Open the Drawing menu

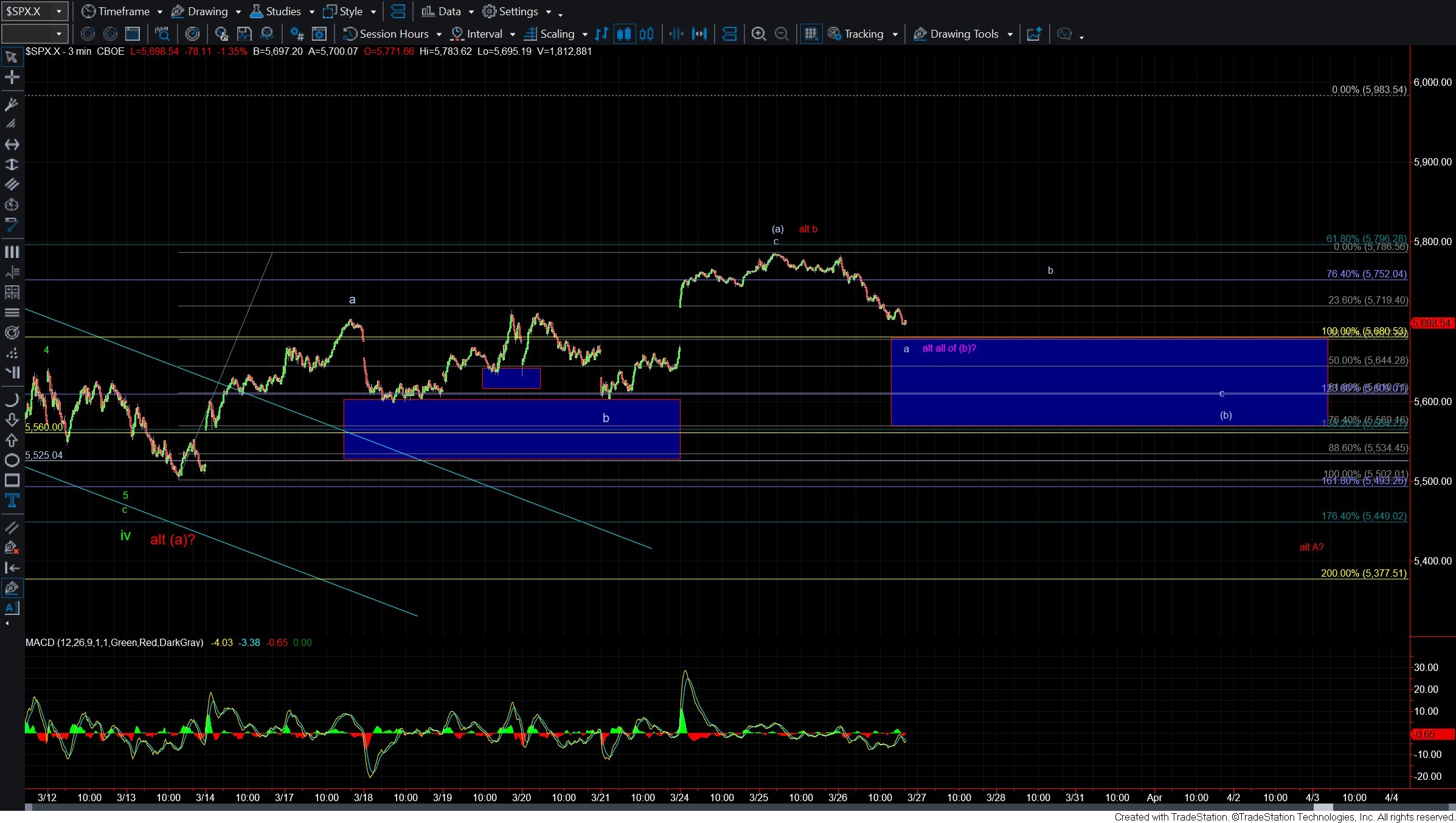click(206, 12)
